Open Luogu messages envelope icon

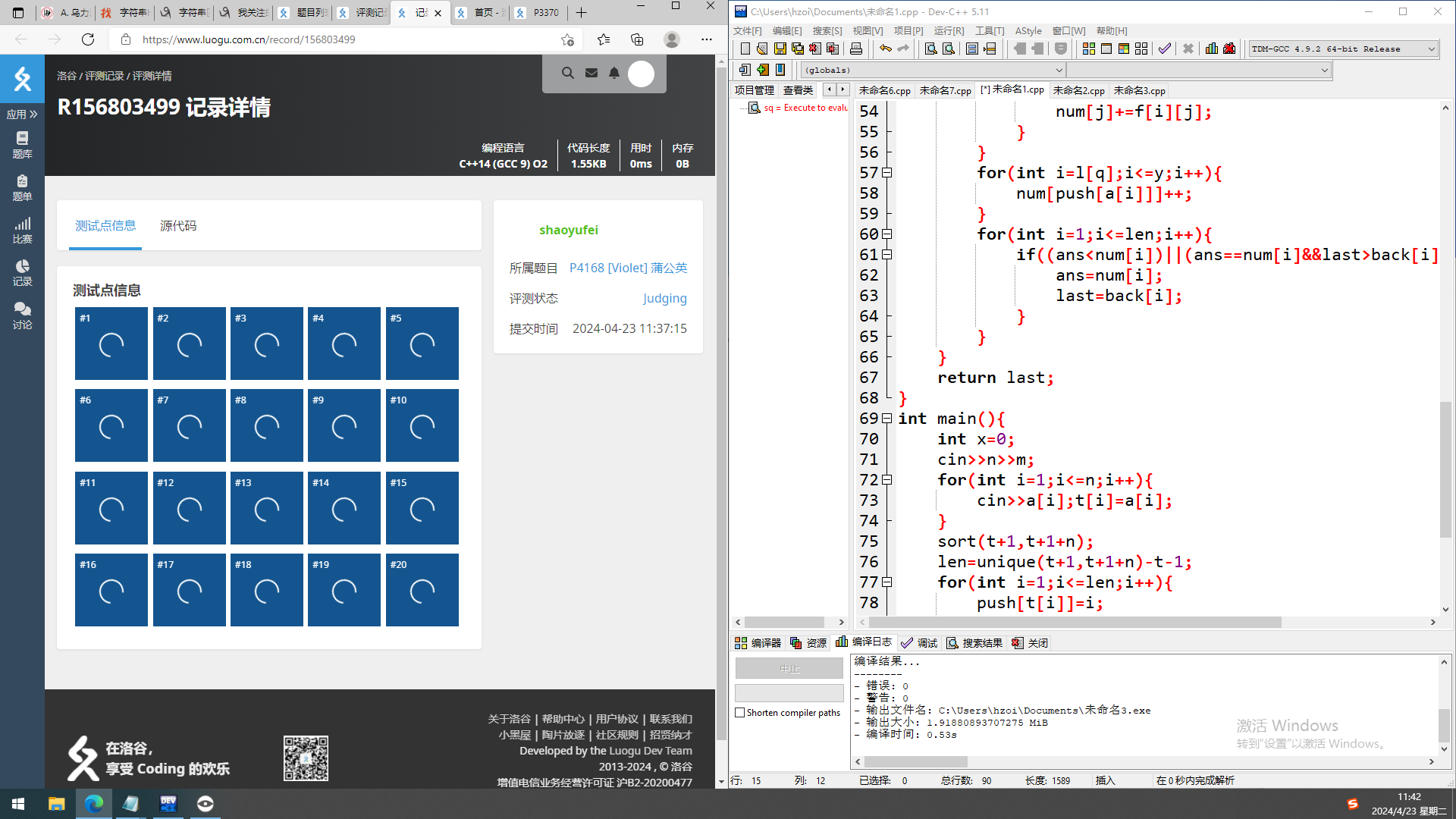click(x=591, y=73)
